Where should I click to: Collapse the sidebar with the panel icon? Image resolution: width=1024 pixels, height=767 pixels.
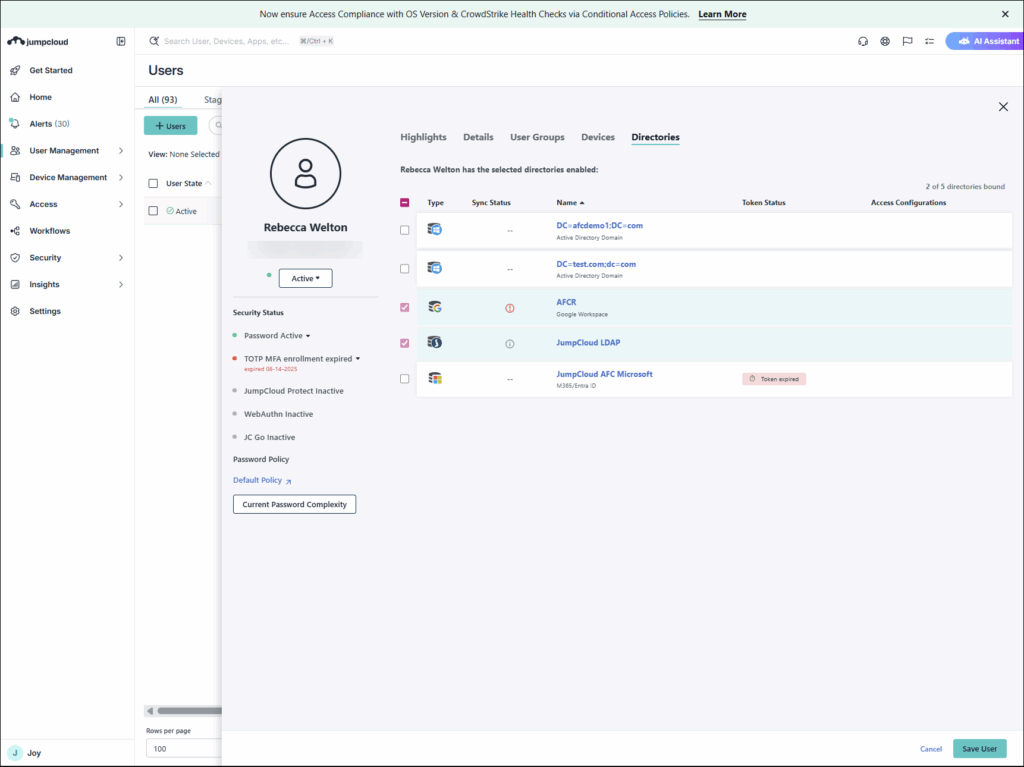click(121, 42)
